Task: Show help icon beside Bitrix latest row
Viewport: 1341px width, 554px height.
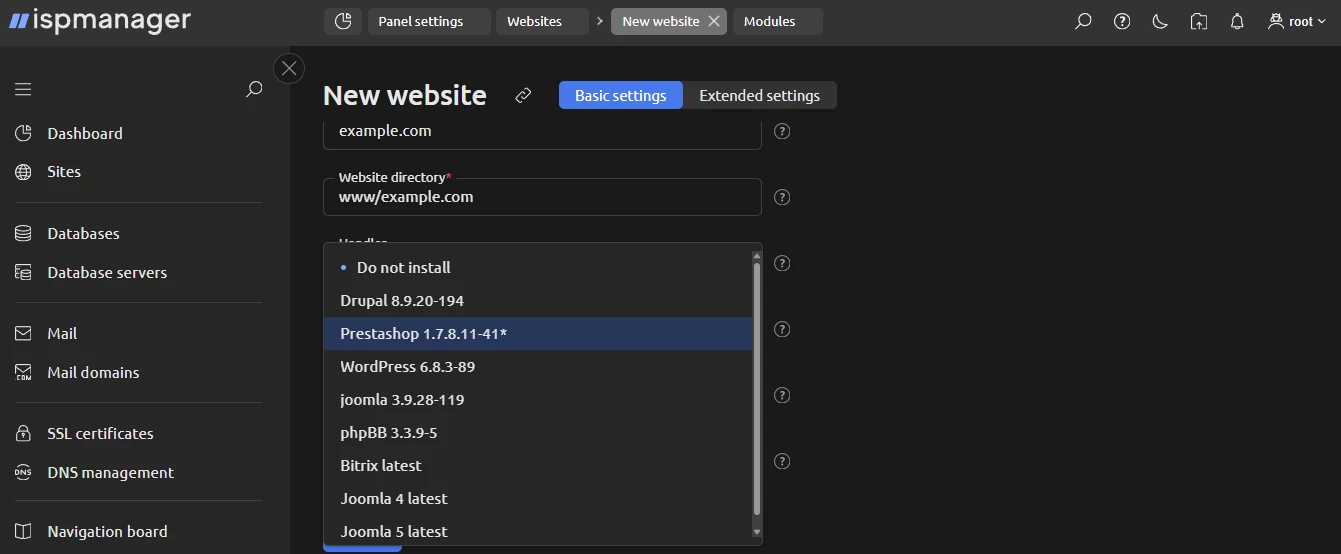Action: [x=783, y=461]
